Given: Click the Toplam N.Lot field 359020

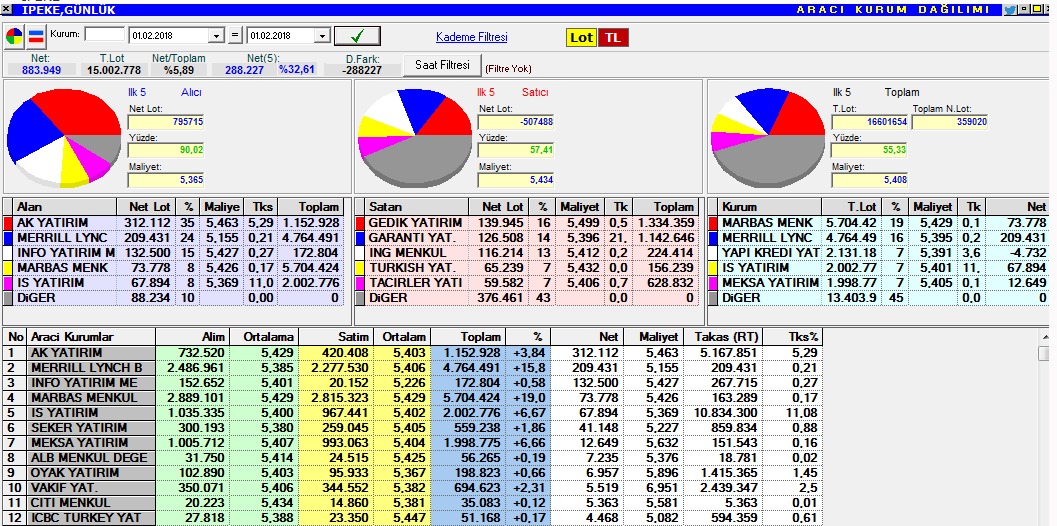Looking at the screenshot, I should point(950,122).
